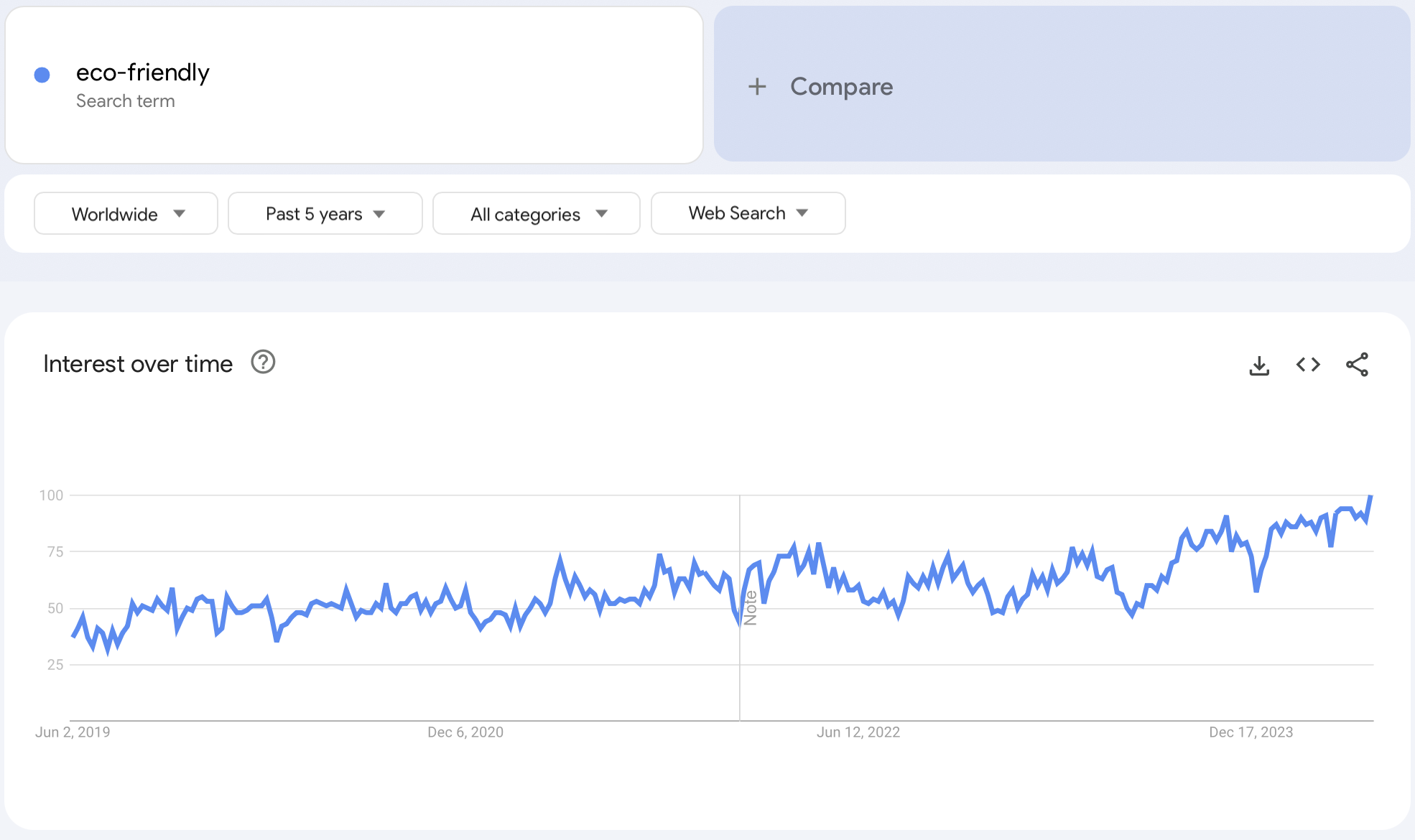This screenshot has height=840, width=1415.
Task: Click the plus icon beside Compare
Action: [x=757, y=87]
